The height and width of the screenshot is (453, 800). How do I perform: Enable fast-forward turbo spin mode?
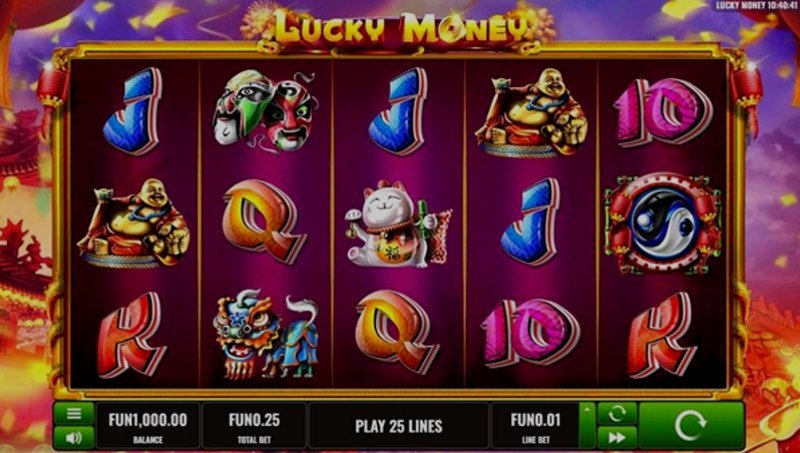click(617, 438)
